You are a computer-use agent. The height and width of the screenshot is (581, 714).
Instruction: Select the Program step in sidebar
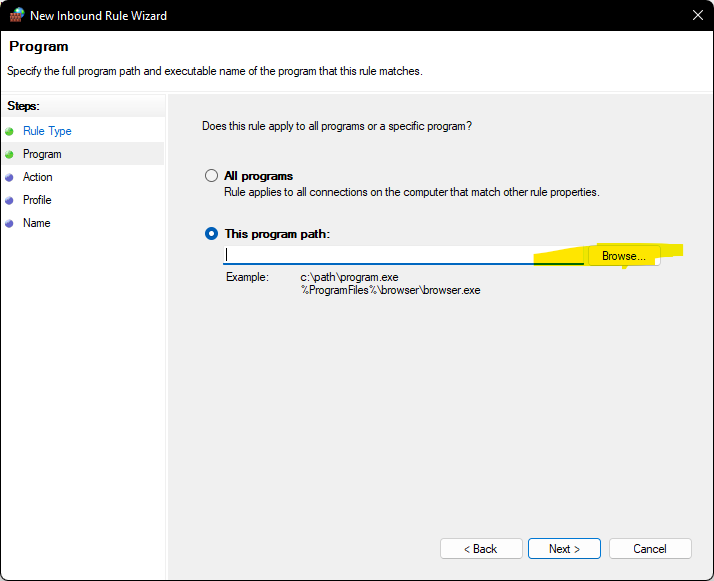tap(42, 154)
